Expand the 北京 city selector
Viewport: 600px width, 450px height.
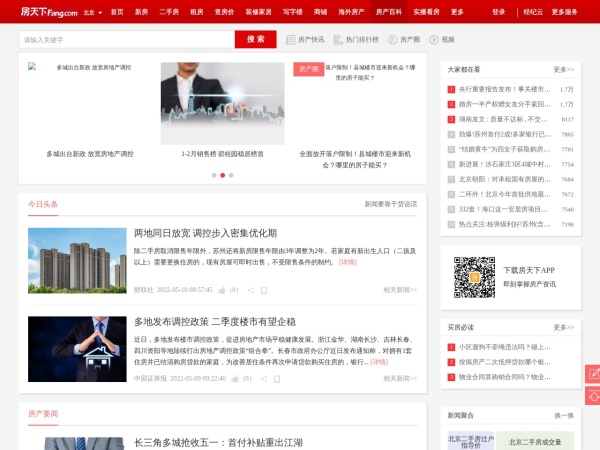[x=91, y=12]
